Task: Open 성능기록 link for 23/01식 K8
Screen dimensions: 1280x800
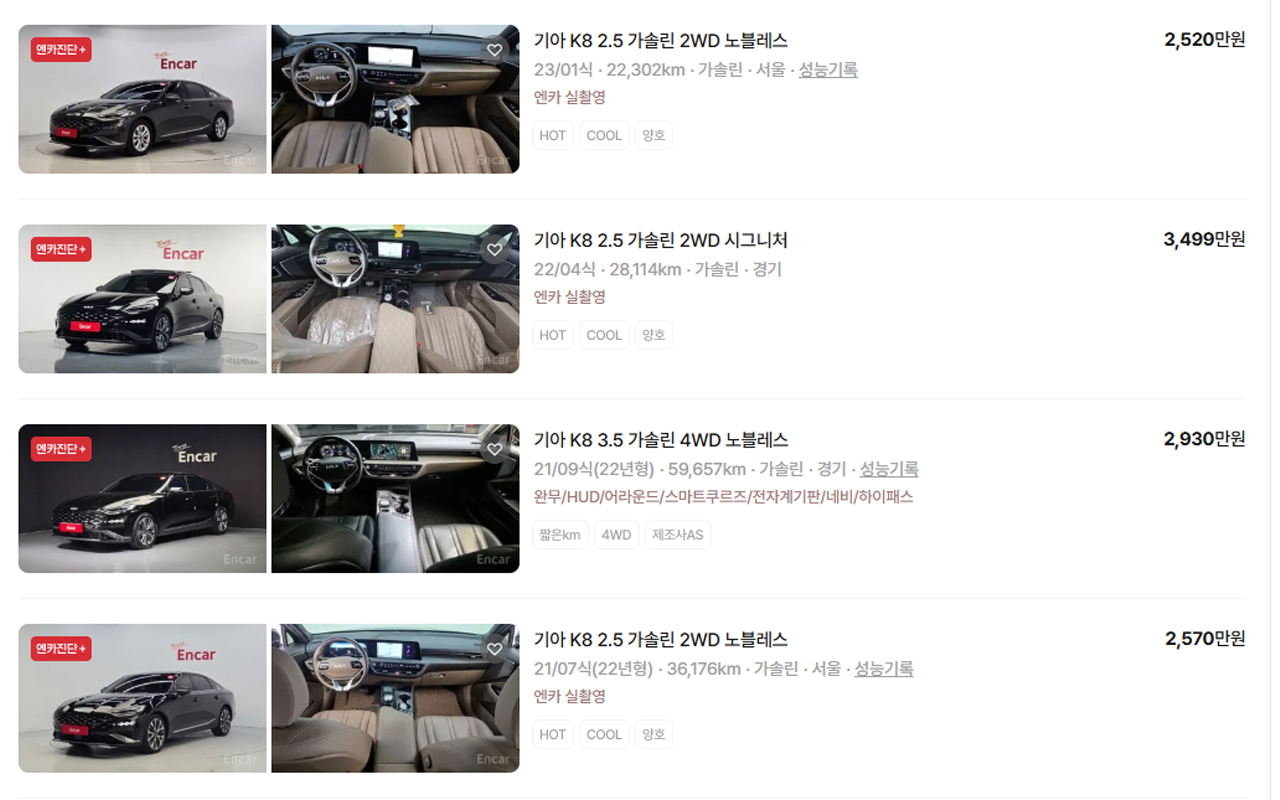Action: pos(828,70)
